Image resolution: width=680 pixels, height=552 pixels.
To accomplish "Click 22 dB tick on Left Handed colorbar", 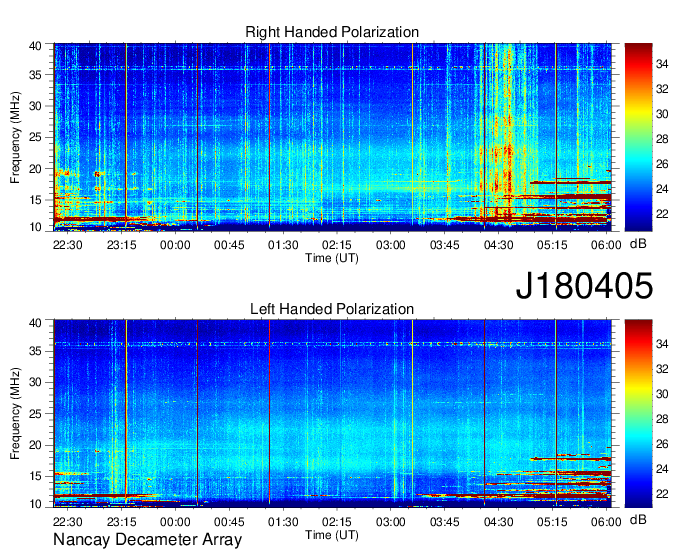I will pyautogui.click(x=662, y=494).
